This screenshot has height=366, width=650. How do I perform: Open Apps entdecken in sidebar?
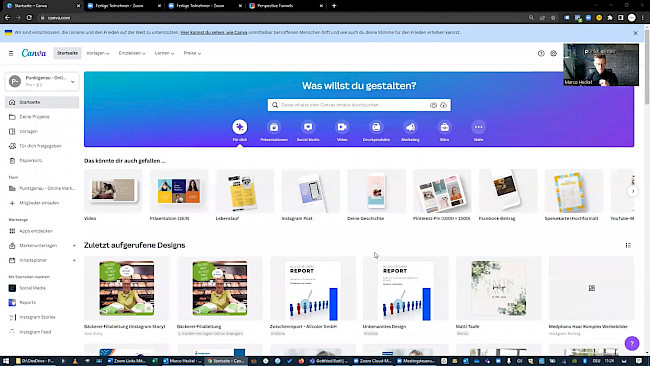pyautogui.click(x=42, y=231)
